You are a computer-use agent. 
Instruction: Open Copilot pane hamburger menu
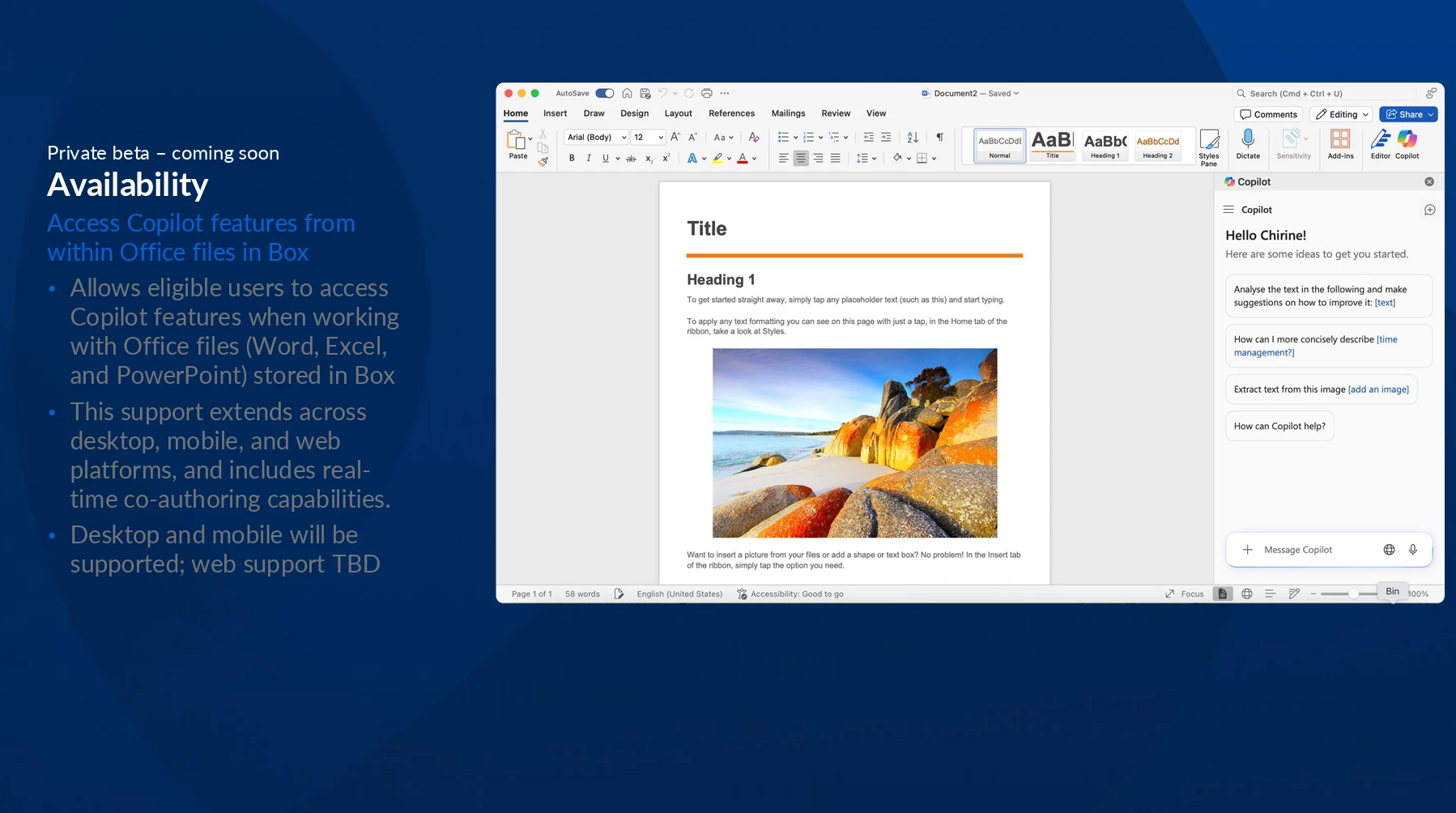pos(1228,210)
